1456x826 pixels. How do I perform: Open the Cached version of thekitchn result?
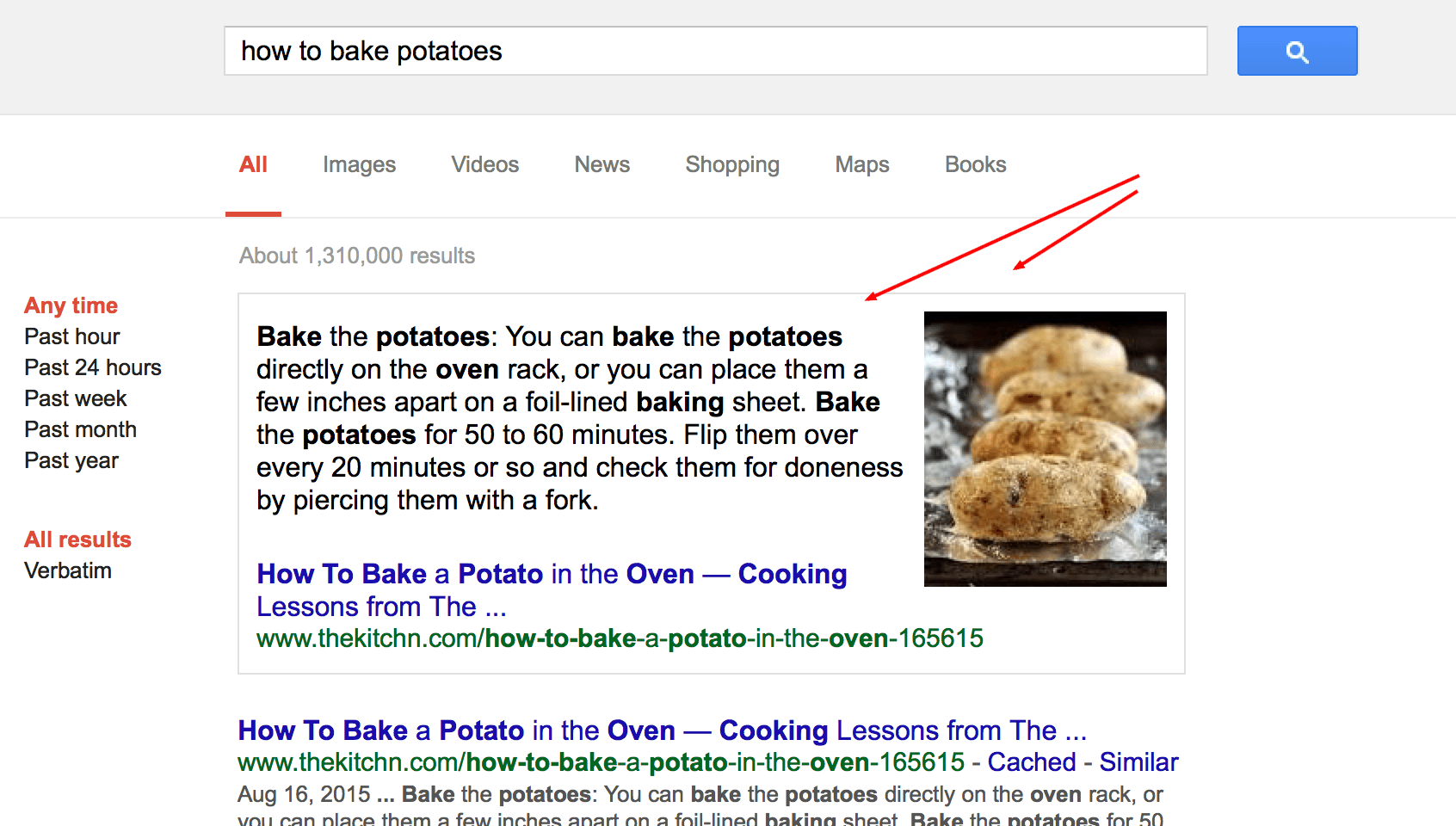click(1031, 762)
